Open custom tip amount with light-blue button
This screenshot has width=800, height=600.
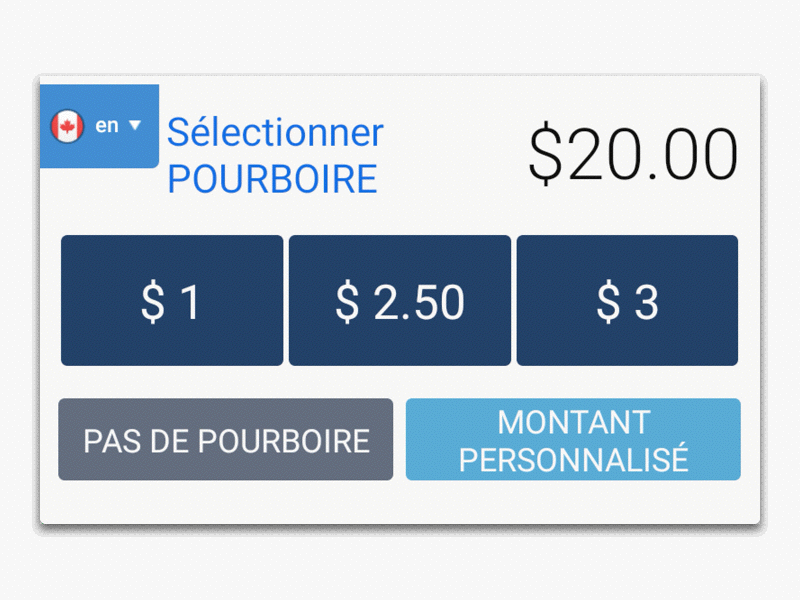tap(573, 439)
